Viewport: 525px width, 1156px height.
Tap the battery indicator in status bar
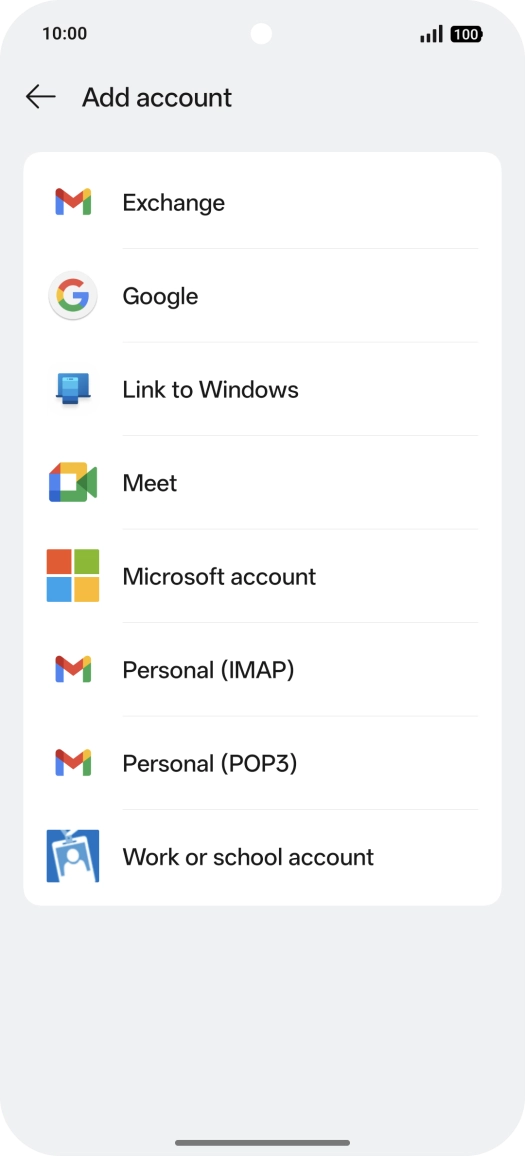coord(466,34)
